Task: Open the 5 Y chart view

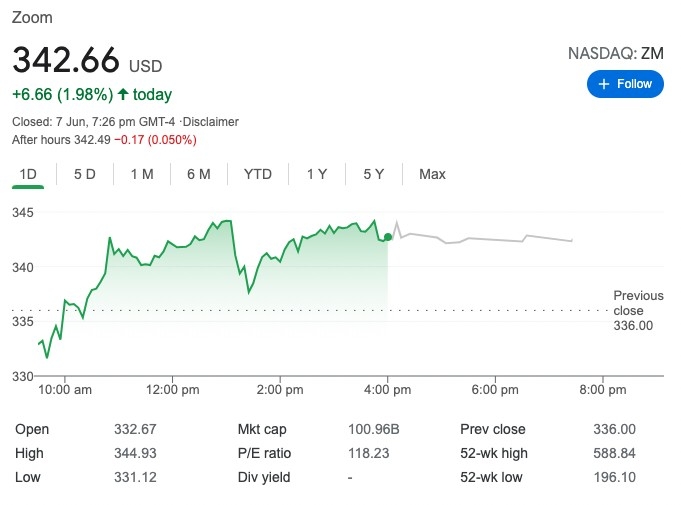Action: coord(374,174)
